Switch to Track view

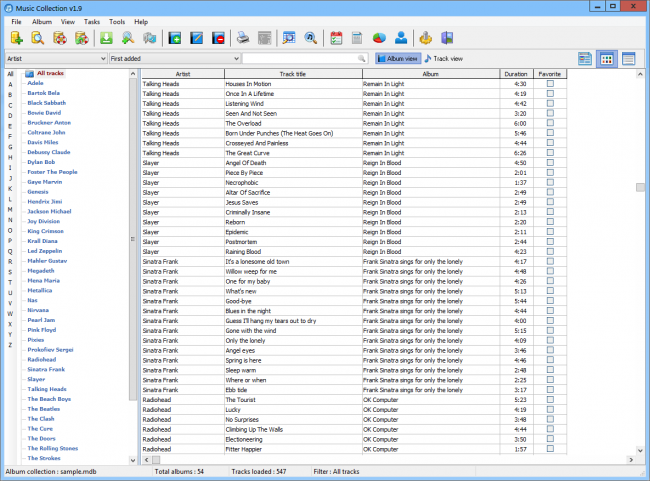pos(444,58)
